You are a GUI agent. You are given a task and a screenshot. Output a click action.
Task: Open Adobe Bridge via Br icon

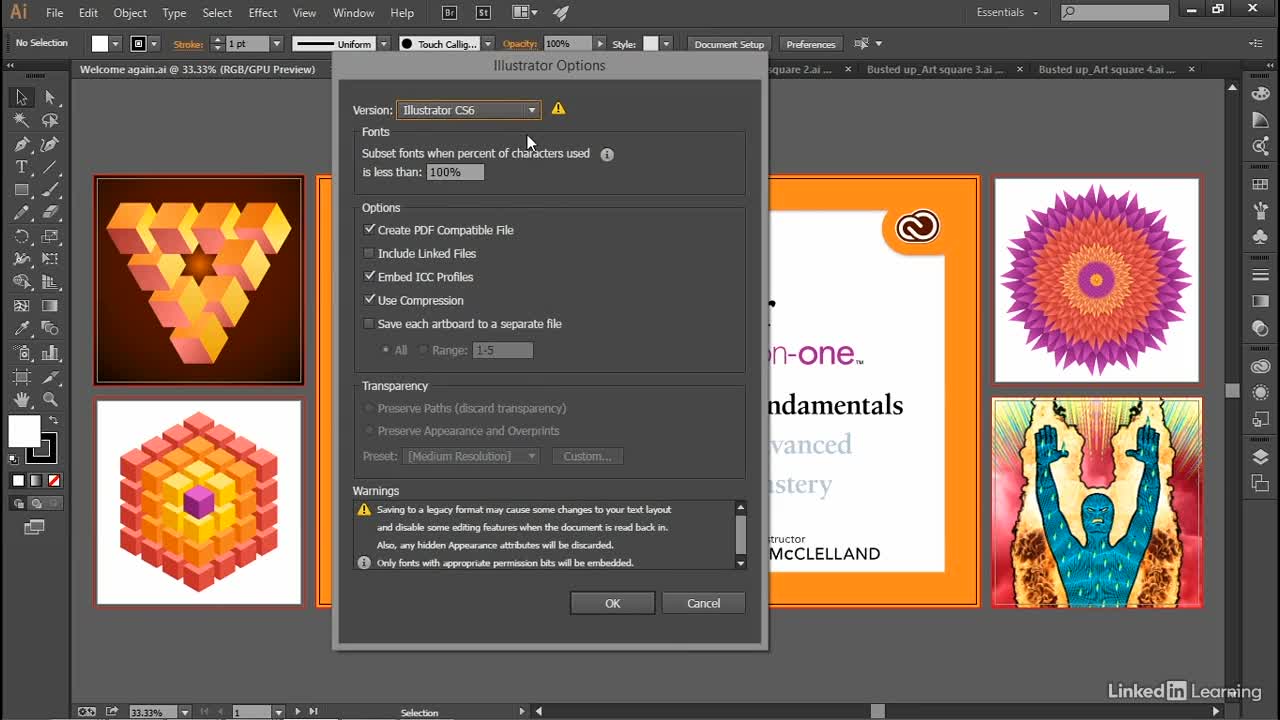(x=451, y=13)
